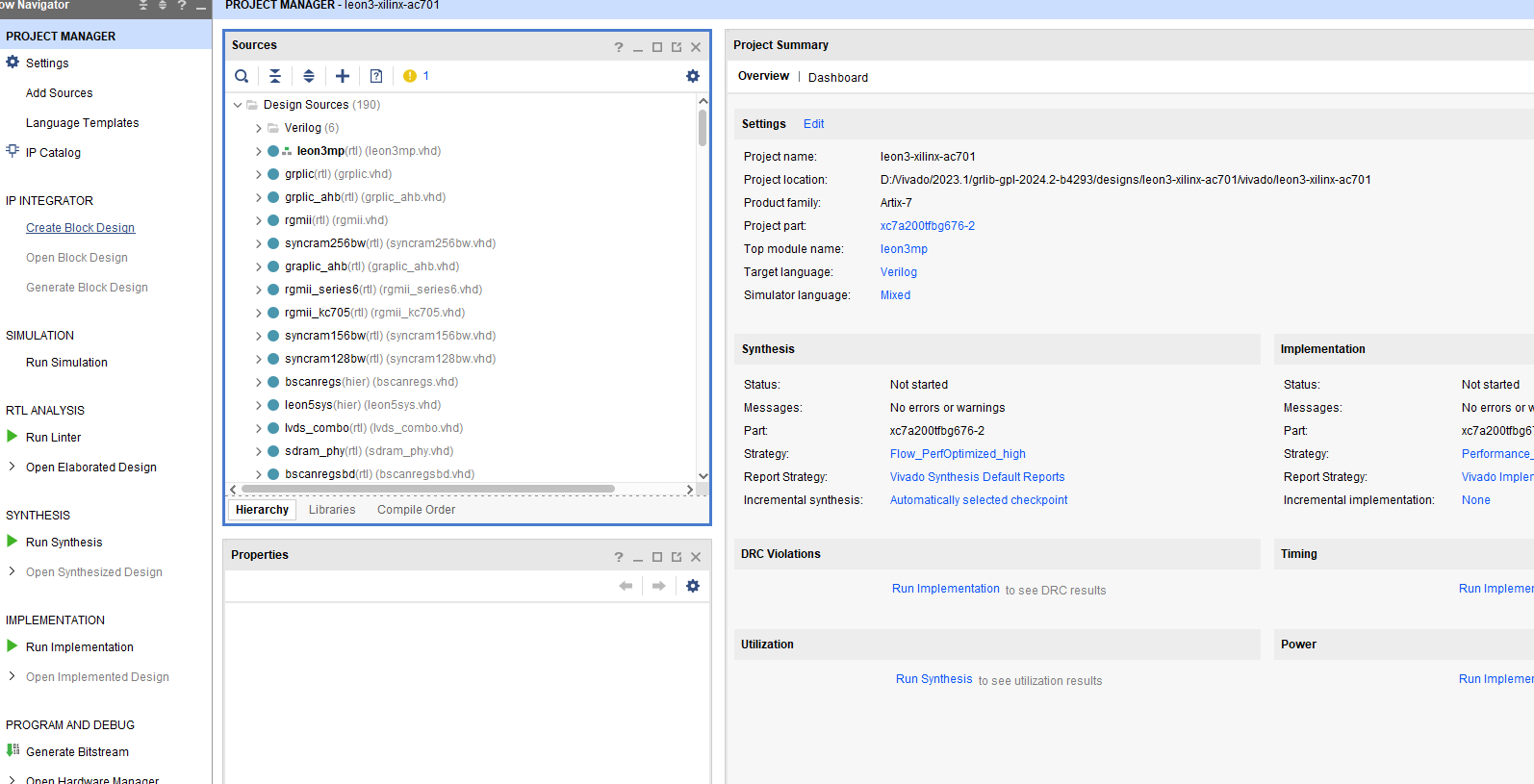Expand the grplic source node
Viewport: 1534px width, 784px height.
coord(258,174)
